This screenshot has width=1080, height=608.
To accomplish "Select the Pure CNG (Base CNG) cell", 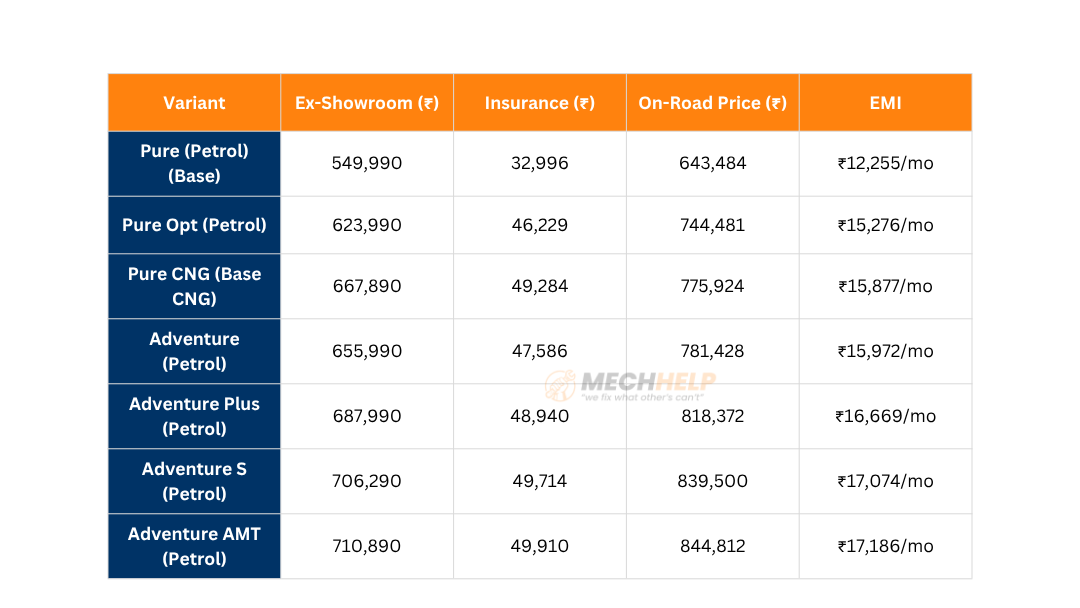I will pos(194,286).
